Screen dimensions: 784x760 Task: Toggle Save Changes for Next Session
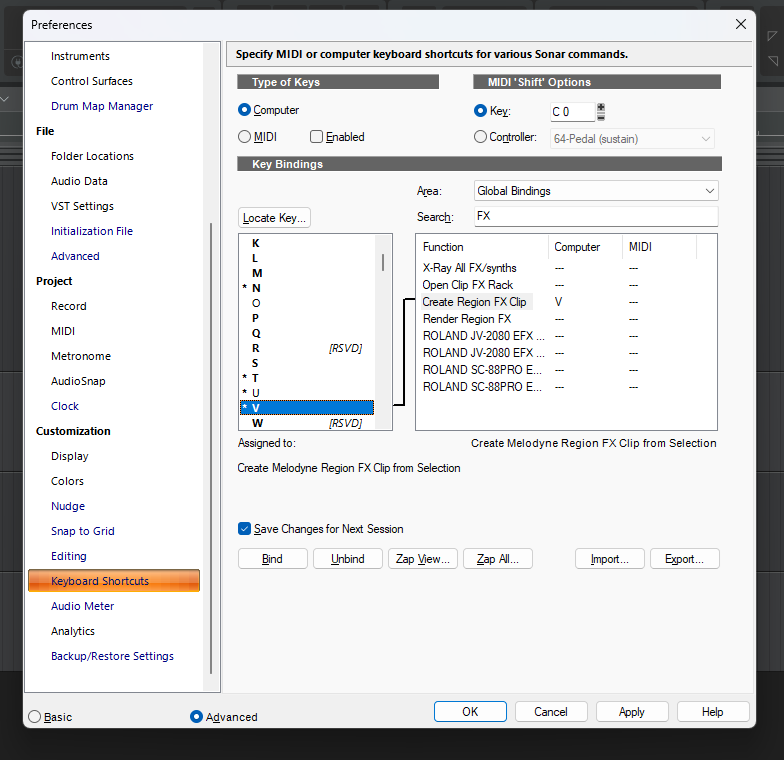244,528
